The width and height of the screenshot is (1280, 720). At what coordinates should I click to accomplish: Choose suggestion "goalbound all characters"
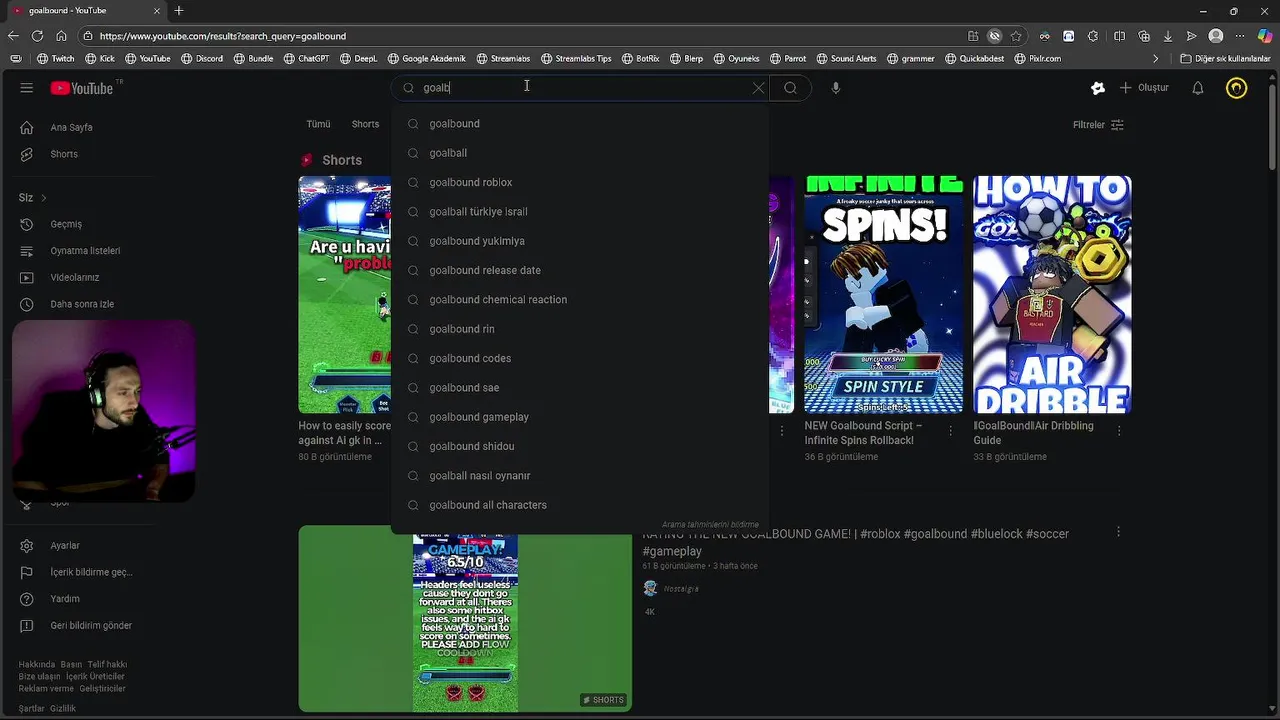580,505
